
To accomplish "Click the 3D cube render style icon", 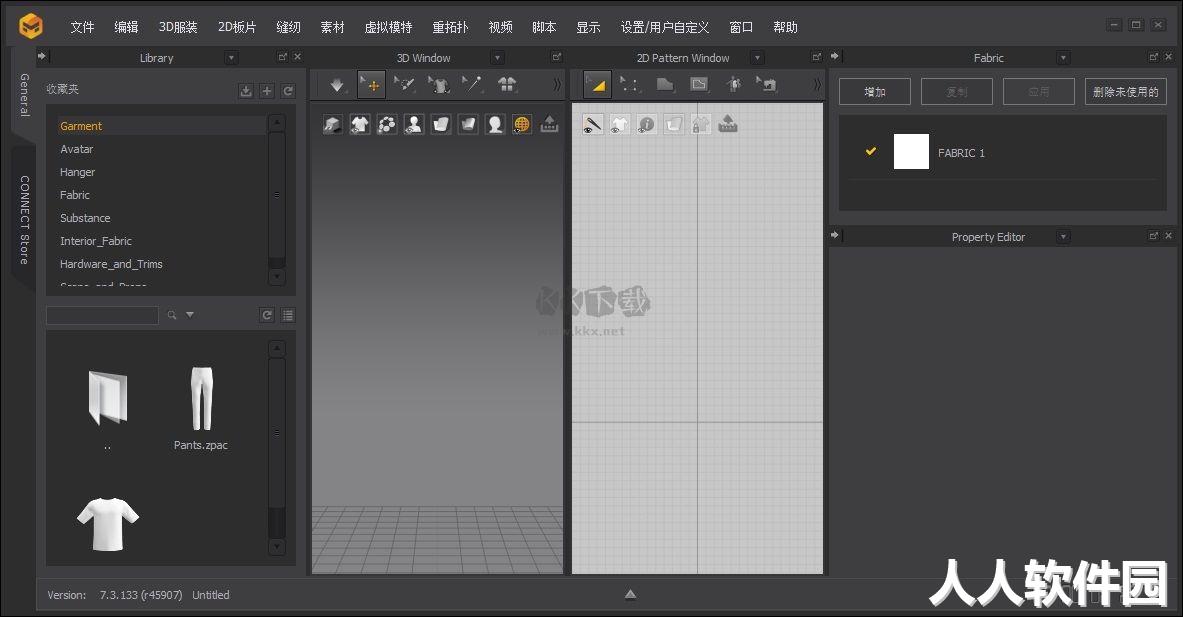I will pos(333,124).
